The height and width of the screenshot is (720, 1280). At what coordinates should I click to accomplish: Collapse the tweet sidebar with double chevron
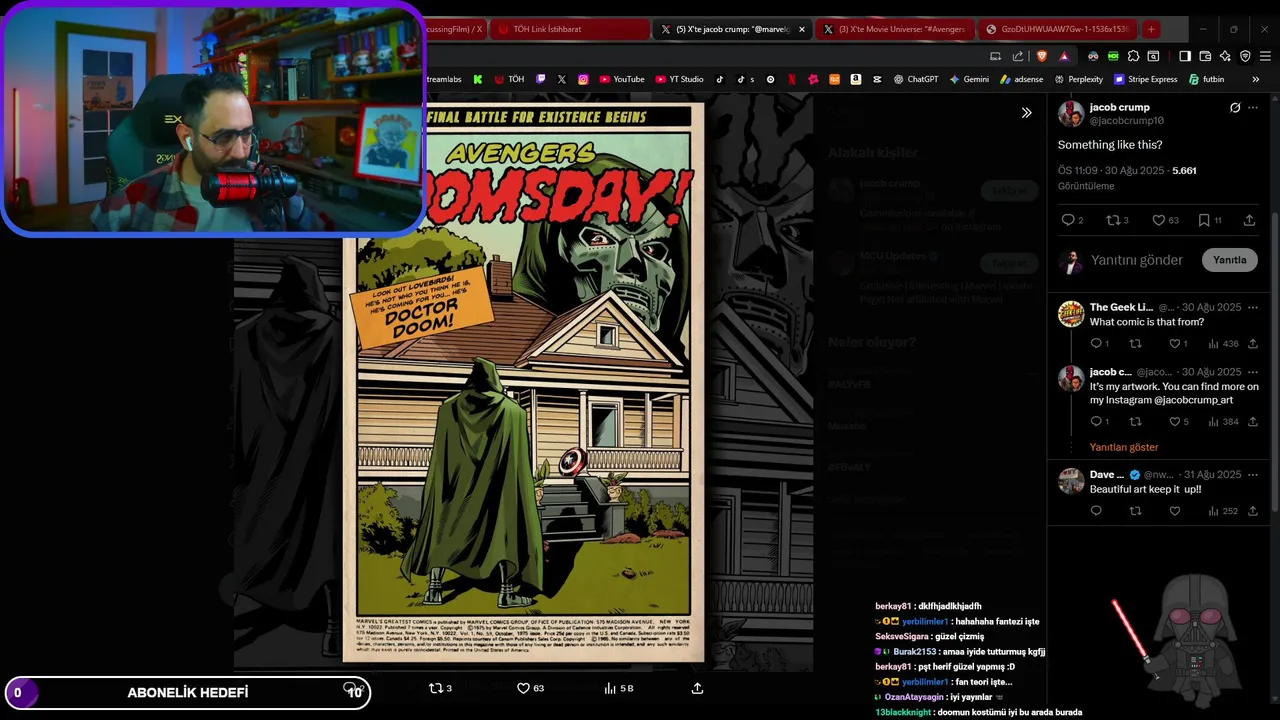coord(1026,113)
